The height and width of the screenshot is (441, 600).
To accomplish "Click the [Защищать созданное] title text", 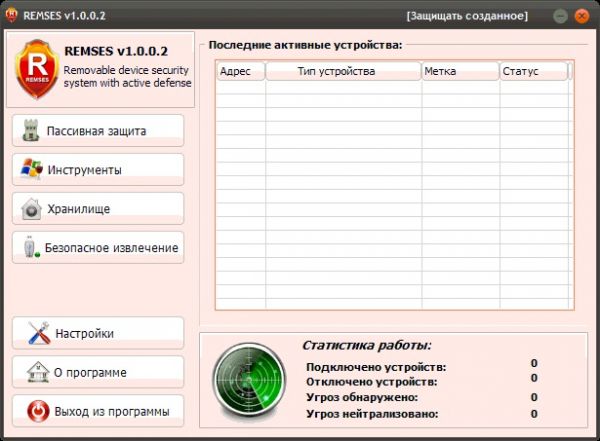I will point(467,16).
